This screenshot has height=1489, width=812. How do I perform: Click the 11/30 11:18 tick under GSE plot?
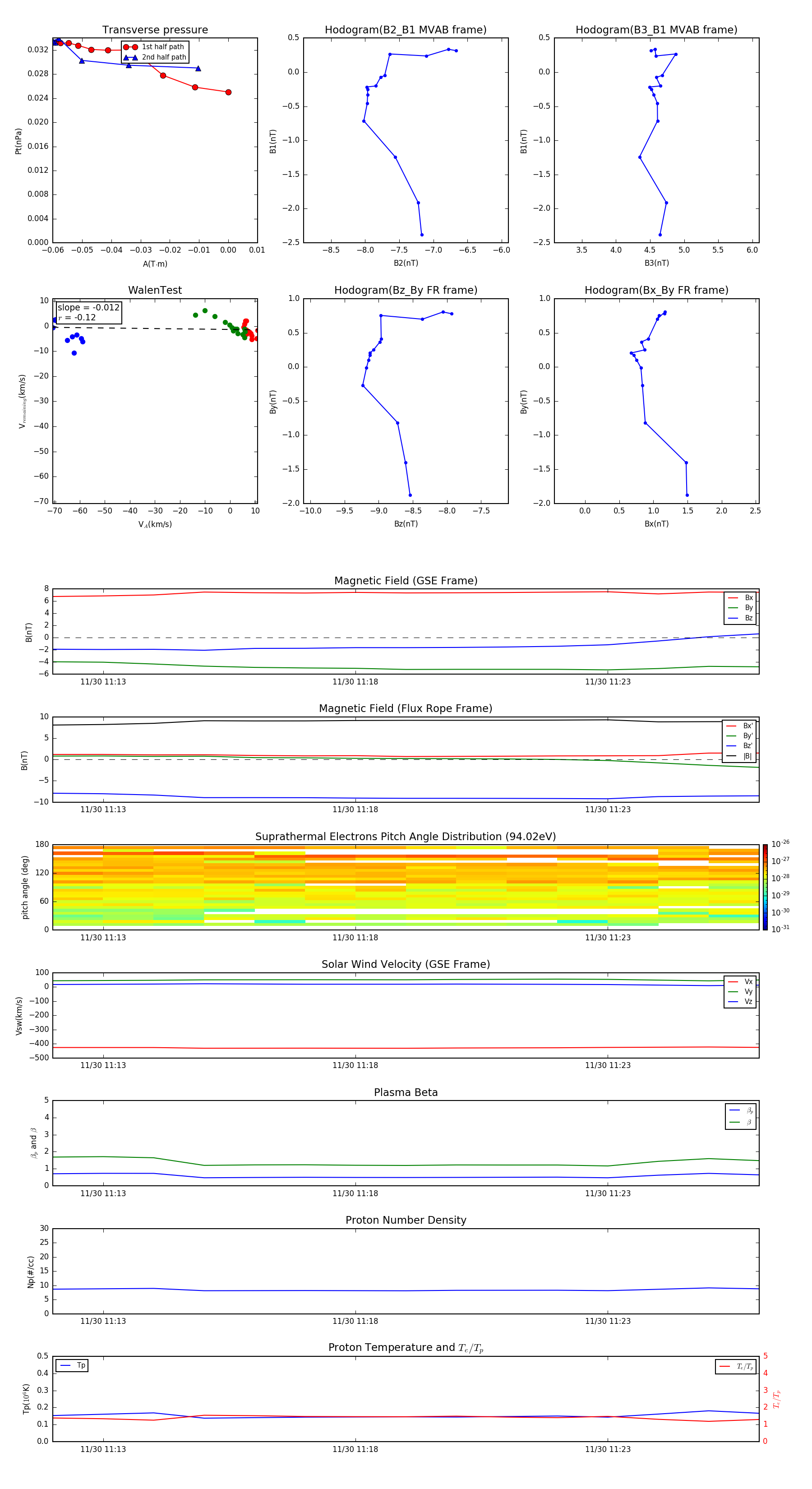[355, 682]
